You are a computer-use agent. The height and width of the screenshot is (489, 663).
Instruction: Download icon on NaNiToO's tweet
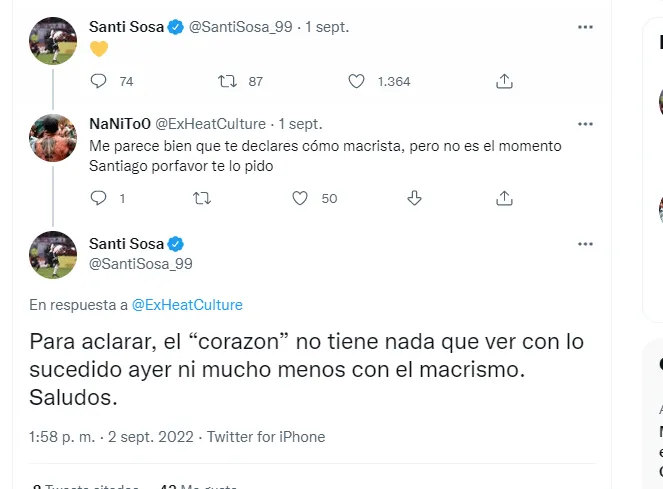pos(415,198)
